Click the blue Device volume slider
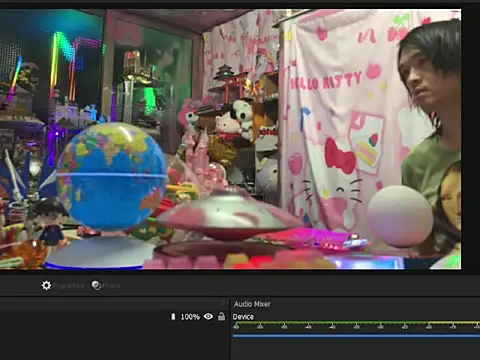The width and height of the screenshot is (480, 360). click(356, 336)
